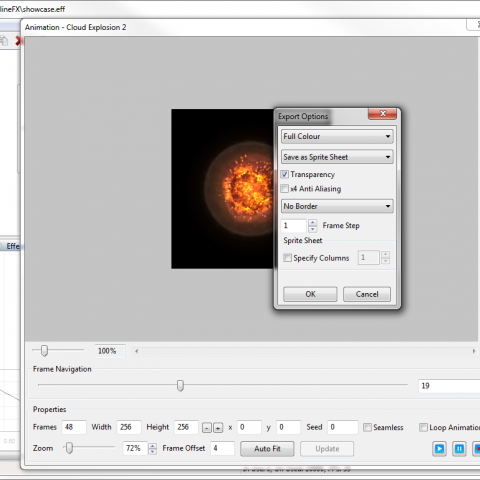
Task: Decrease Zoom percentage with the down spinner
Action: coord(152,452)
